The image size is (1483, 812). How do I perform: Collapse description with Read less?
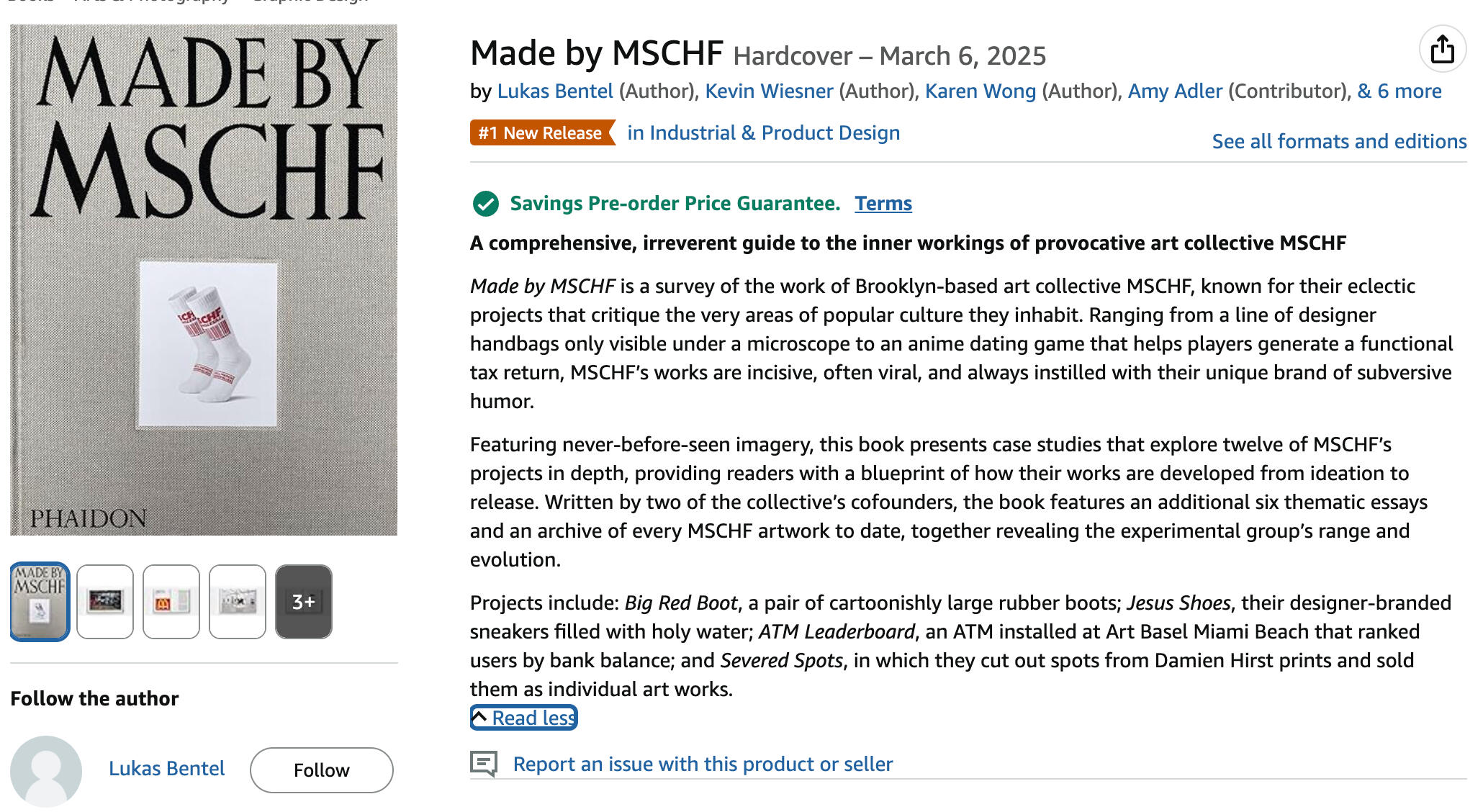tap(524, 718)
